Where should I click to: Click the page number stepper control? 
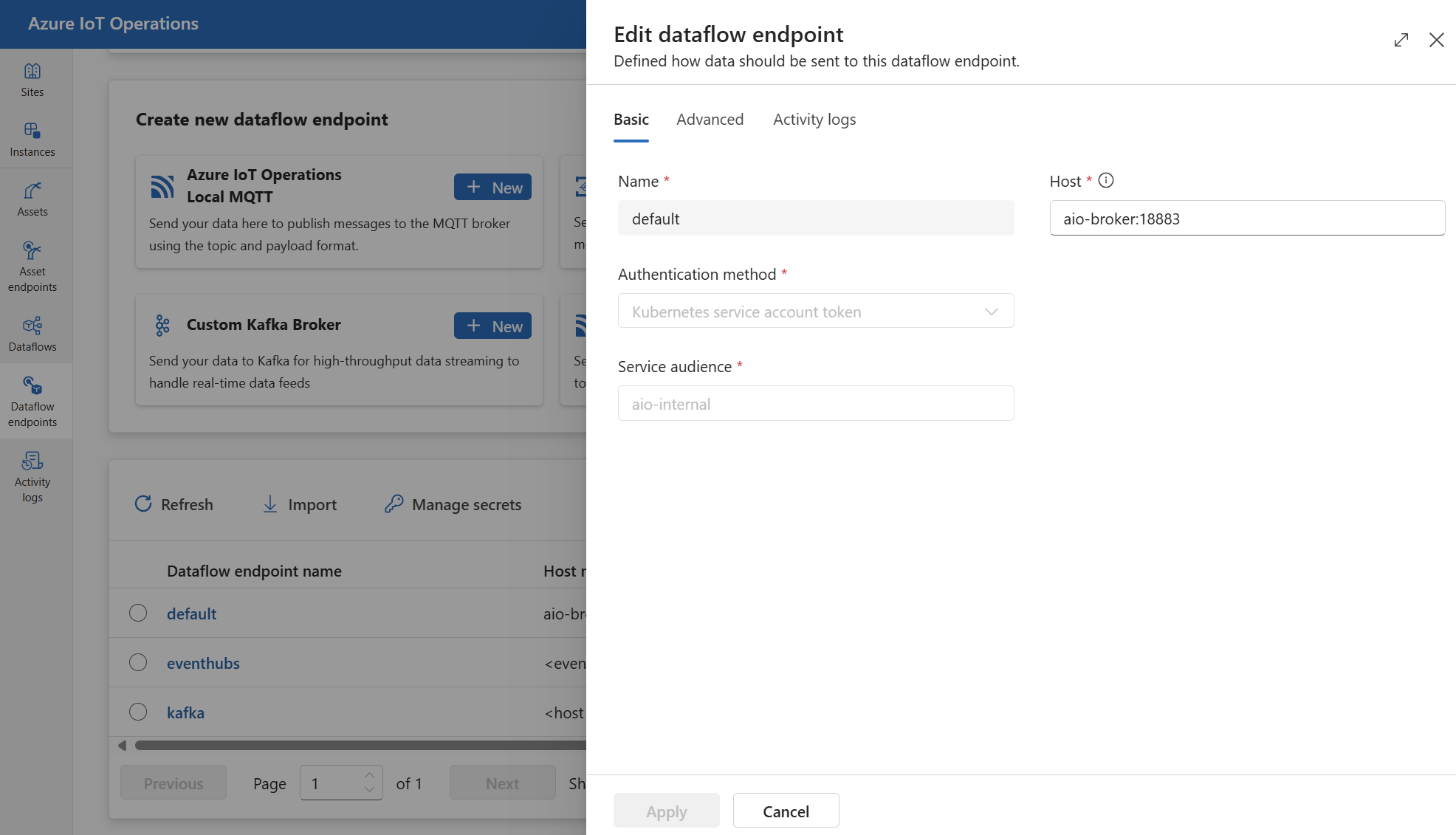click(x=341, y=782)
